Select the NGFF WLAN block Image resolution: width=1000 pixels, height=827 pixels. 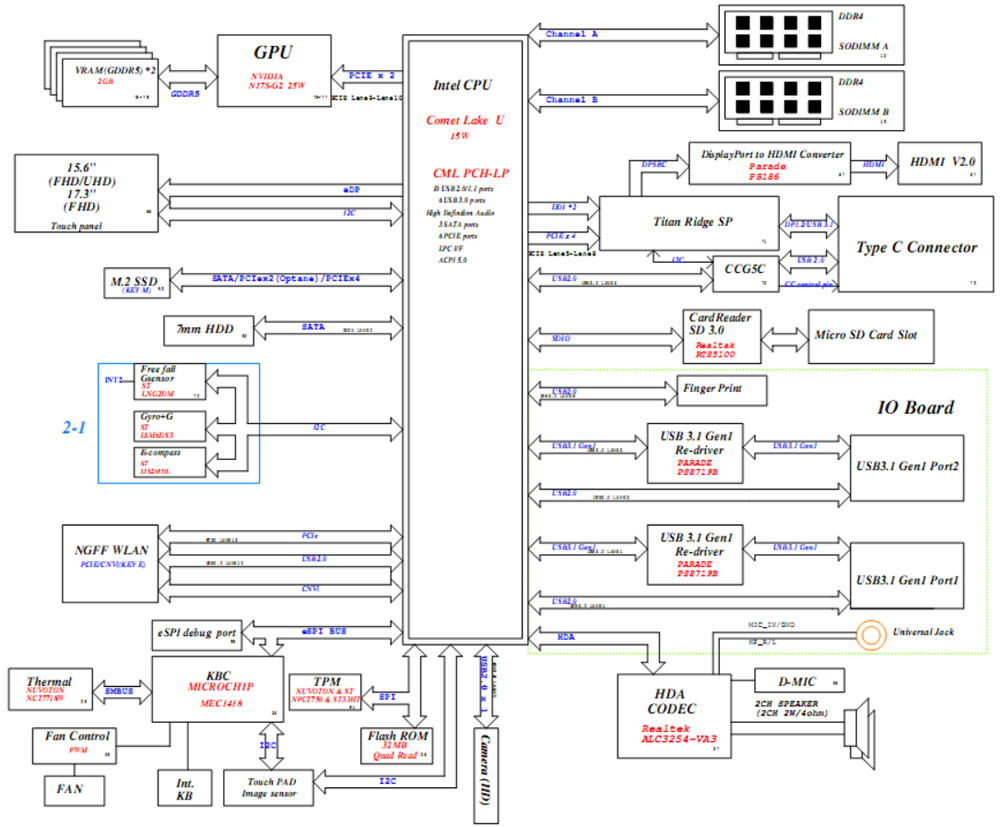click(110, 564)
